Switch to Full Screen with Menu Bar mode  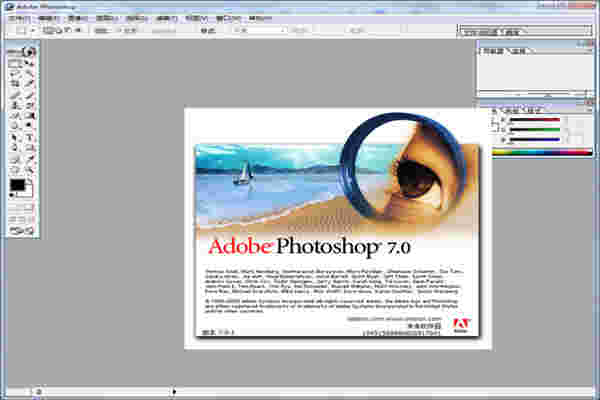(x=22, y=219)
